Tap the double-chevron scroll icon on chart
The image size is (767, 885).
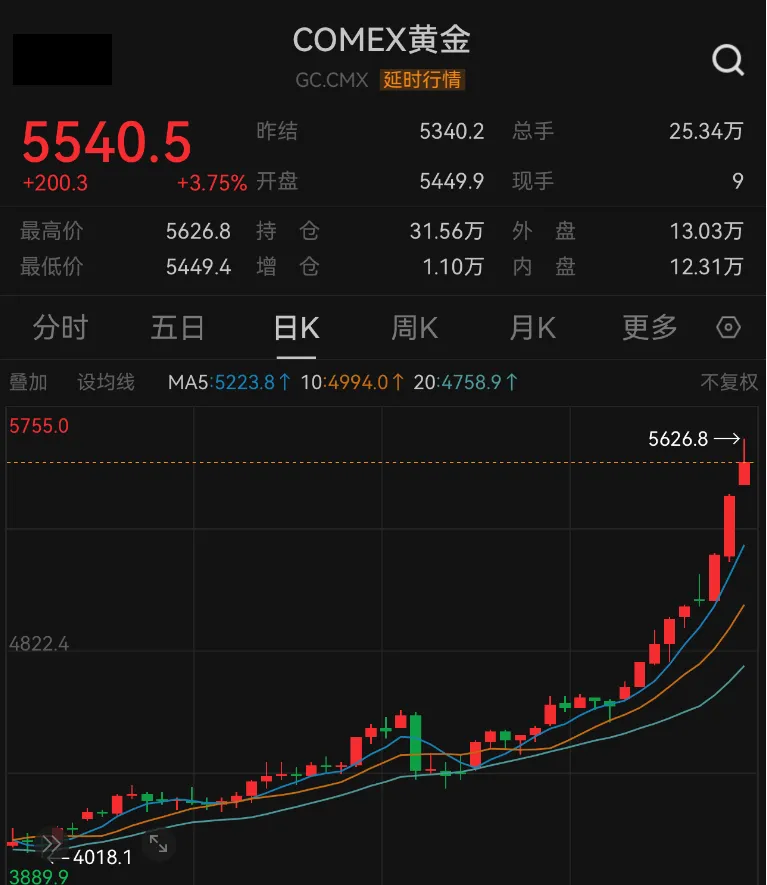click(x=51, y=844)
